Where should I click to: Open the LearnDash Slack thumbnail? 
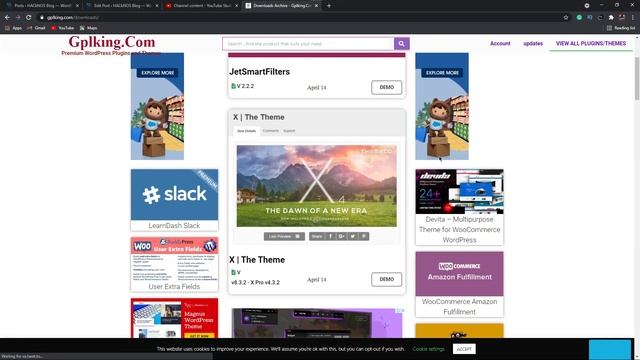point(174,195)
